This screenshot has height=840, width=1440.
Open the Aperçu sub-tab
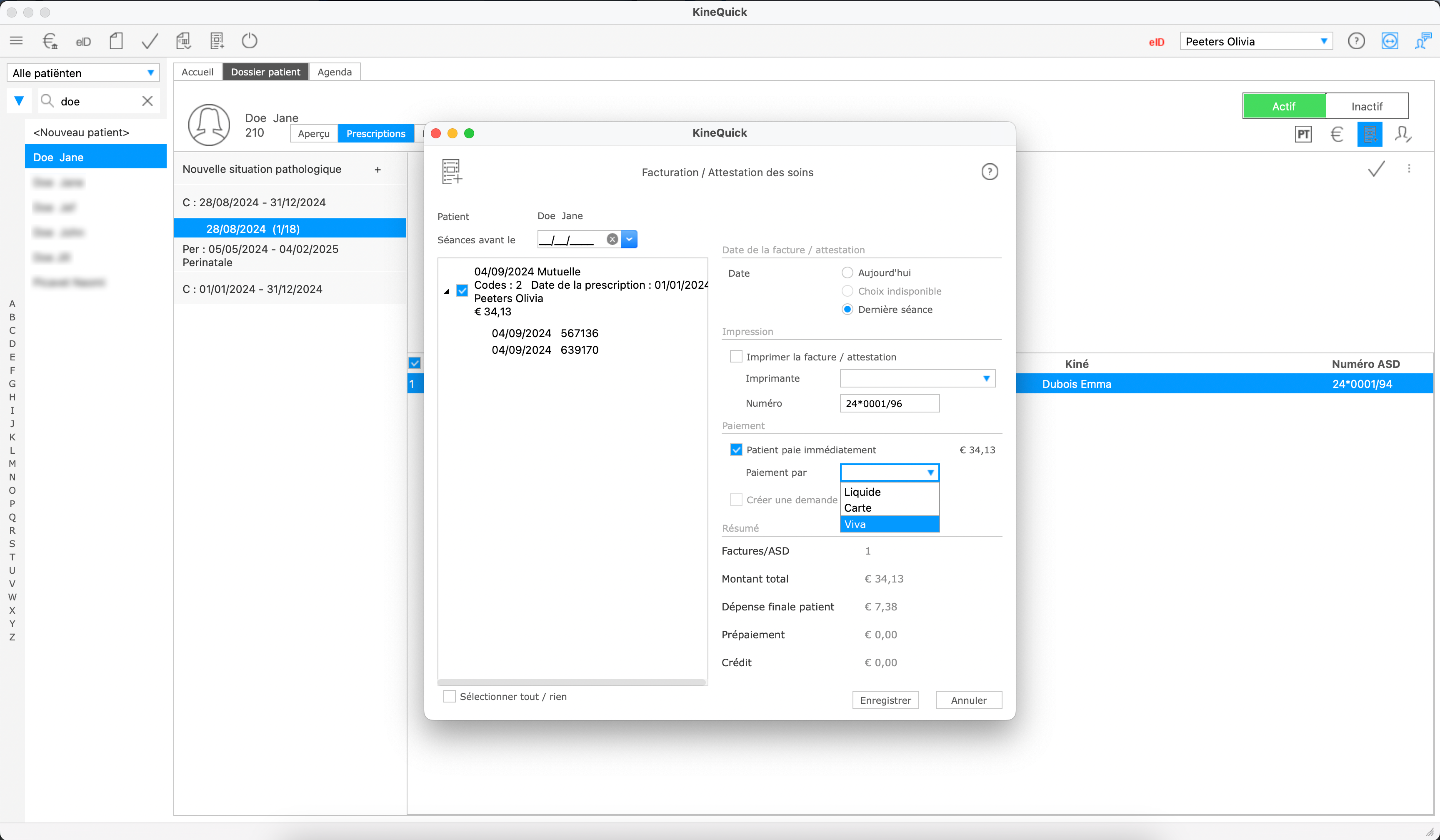(x=314, y=133)
